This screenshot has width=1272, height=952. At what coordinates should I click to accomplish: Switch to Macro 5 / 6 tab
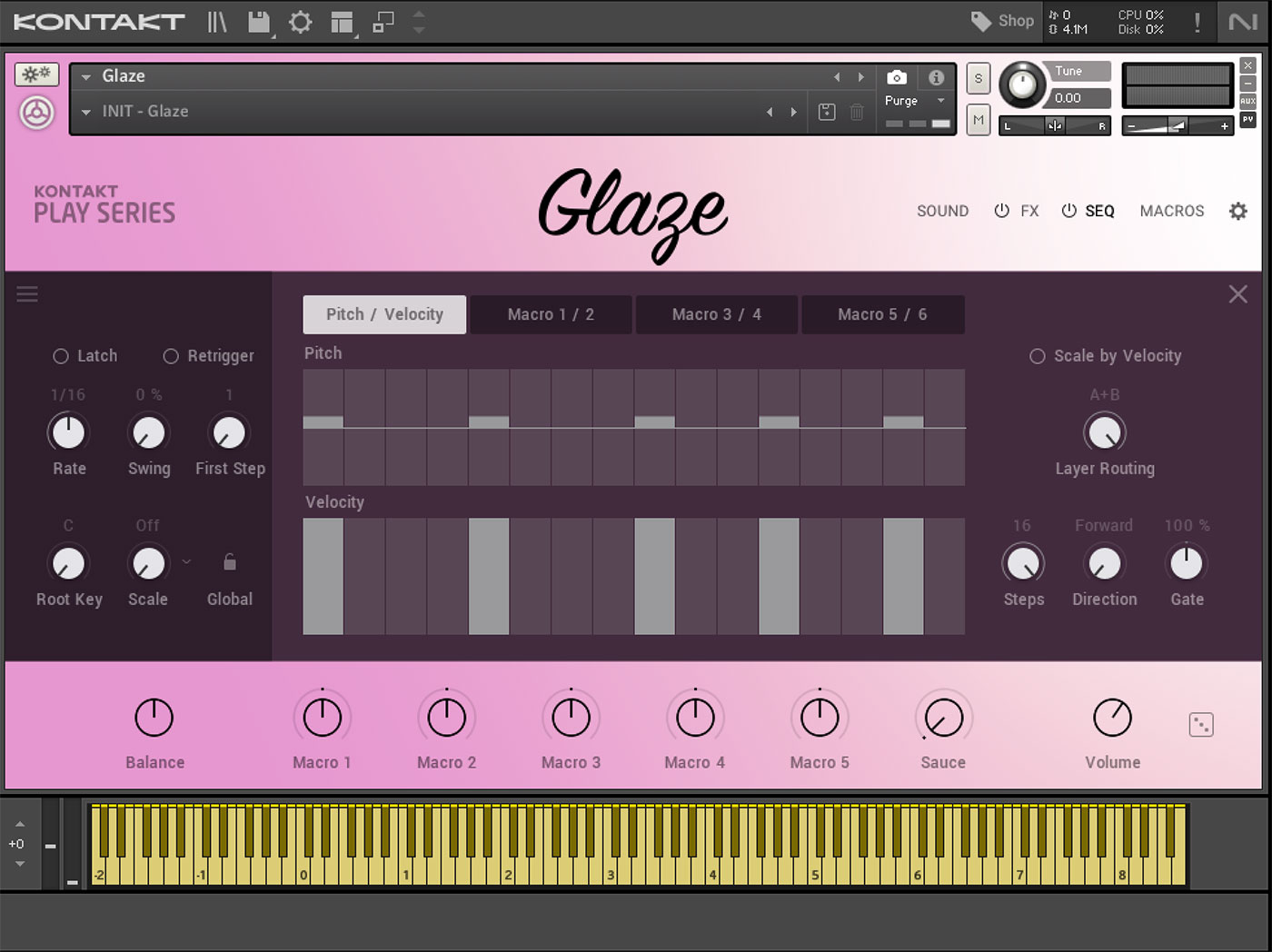(x=882, y=314)
